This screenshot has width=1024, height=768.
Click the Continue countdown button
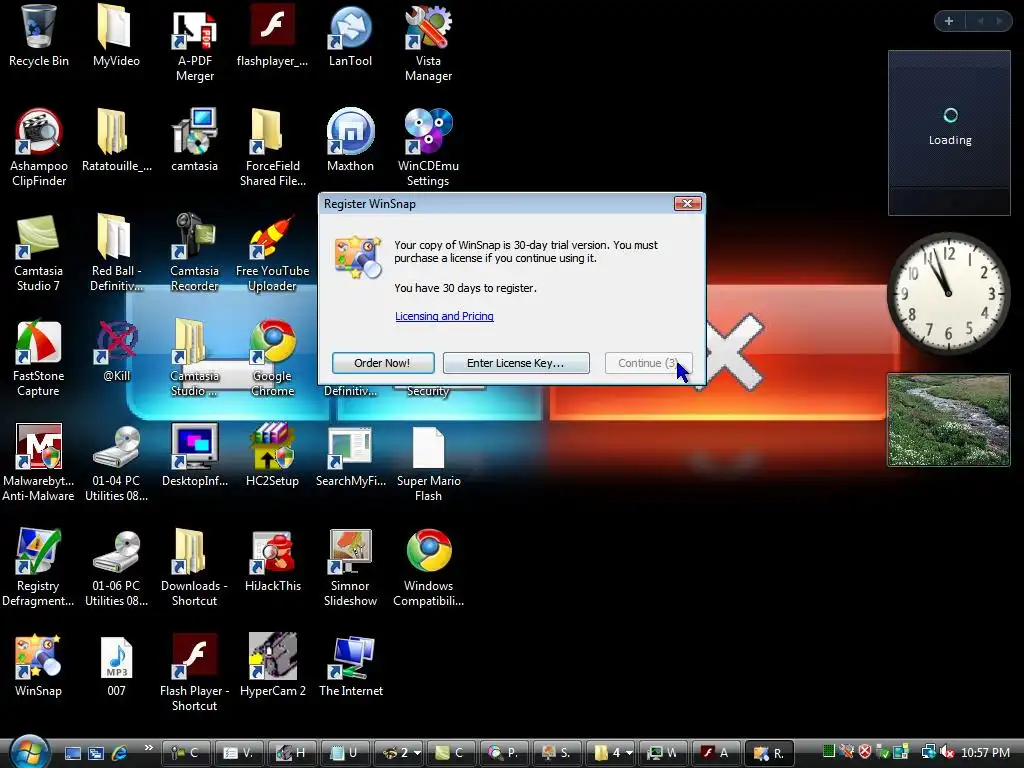(x=648, y=363)
